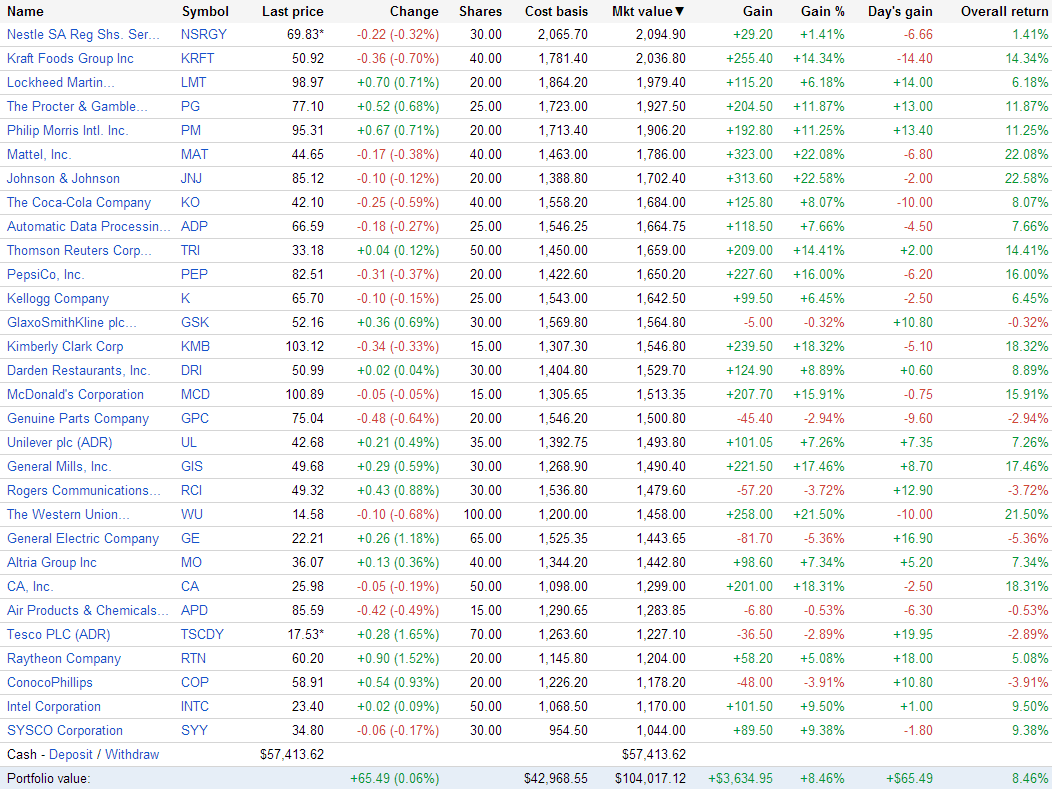The width and height of the screenshot is (1052, 789).
Task: Open the General Mills, Inc. link
Action: 59,466
